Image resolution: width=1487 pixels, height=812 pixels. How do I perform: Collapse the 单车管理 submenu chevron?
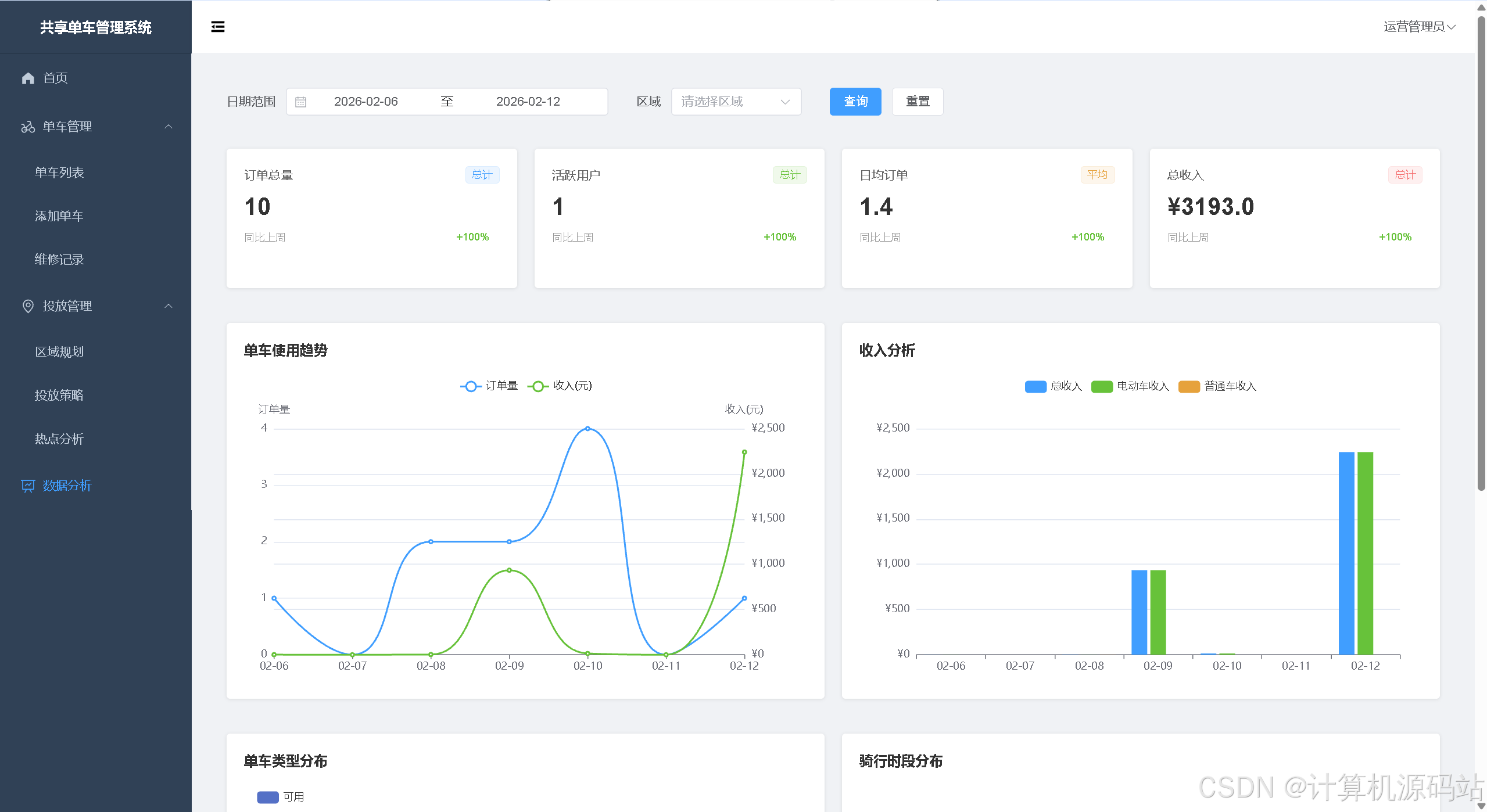pos(169,127)
